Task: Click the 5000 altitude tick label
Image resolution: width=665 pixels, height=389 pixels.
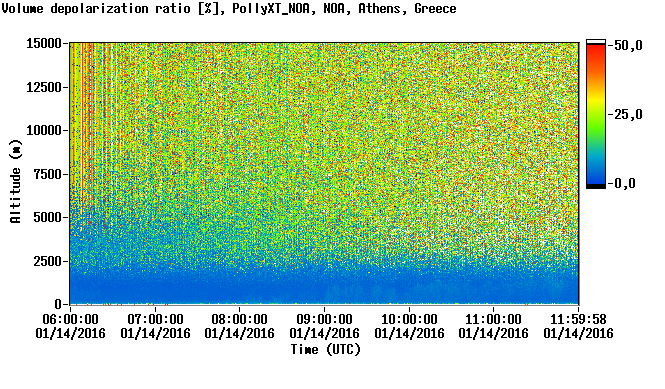Action: click(x=47, y=218)
